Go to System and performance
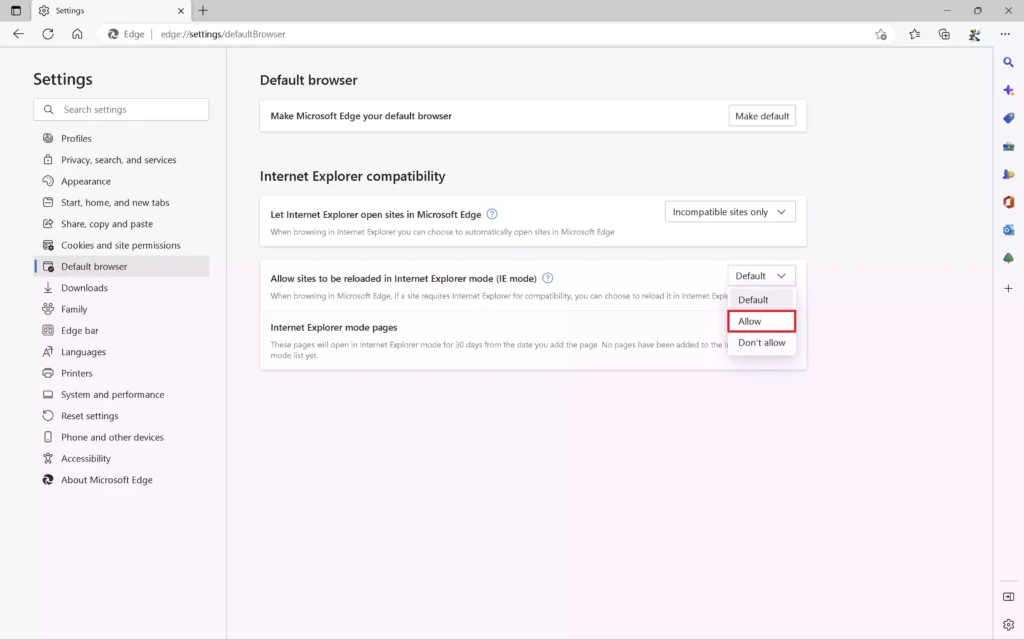Viewport: 1024px width, 640px height. [x=121, y=394]
